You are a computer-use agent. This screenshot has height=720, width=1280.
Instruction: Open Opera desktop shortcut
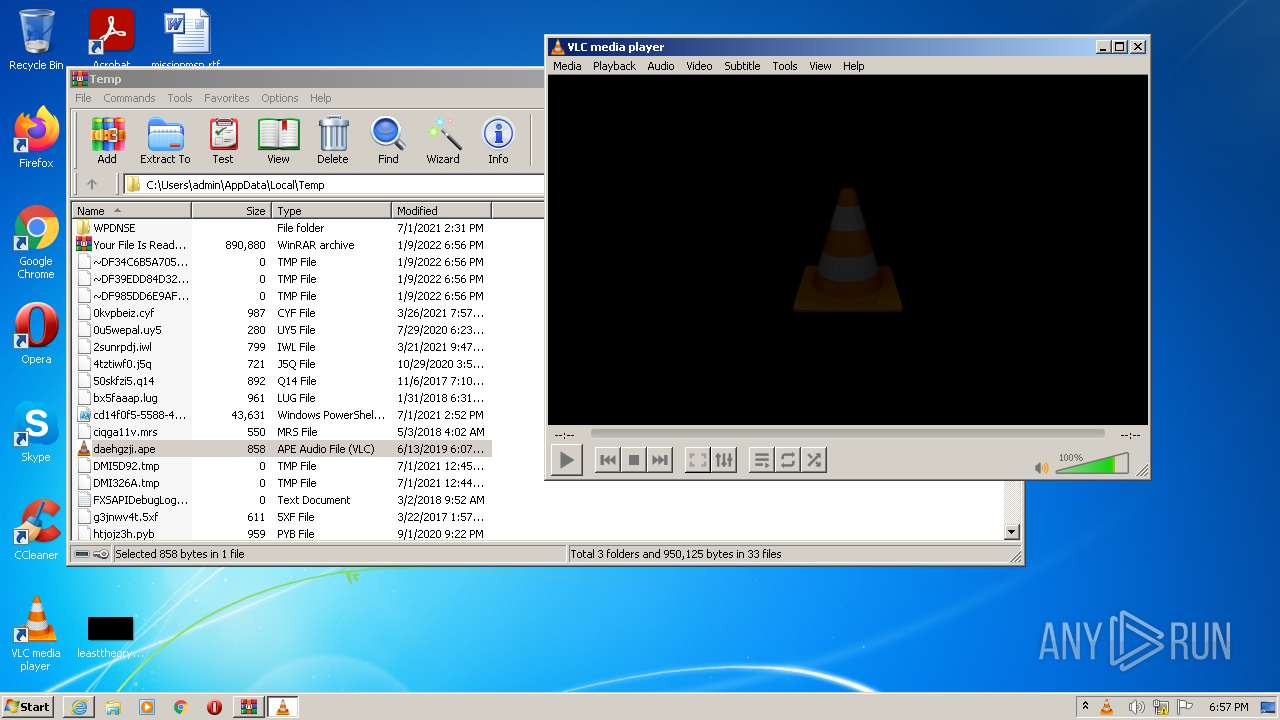point(36,334)
